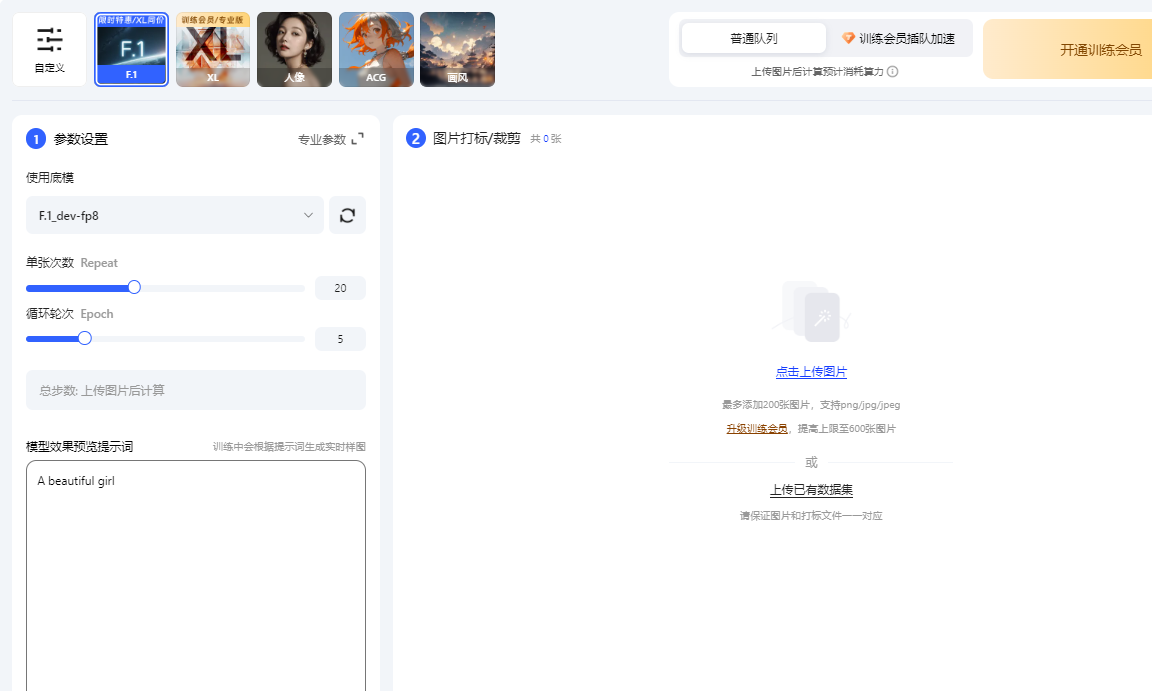Click the 点击上传图片 upload link
Viewport: 1152px width, 691px height.
[811, 371]
